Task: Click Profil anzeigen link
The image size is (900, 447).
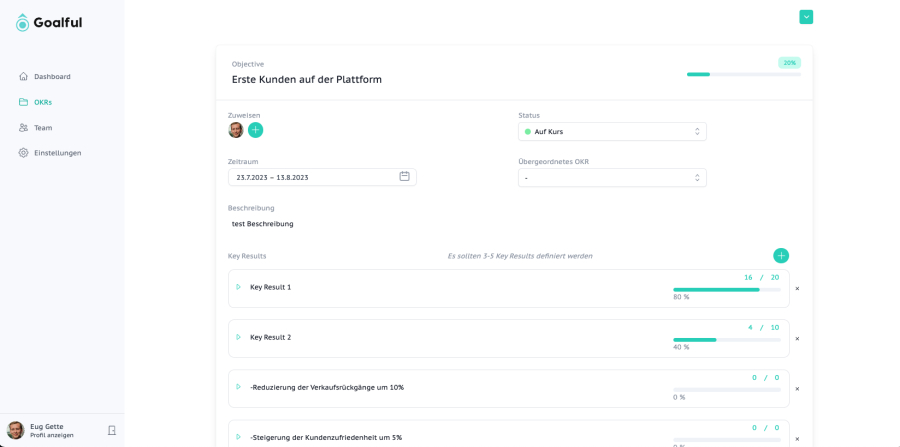Action: 52,435
